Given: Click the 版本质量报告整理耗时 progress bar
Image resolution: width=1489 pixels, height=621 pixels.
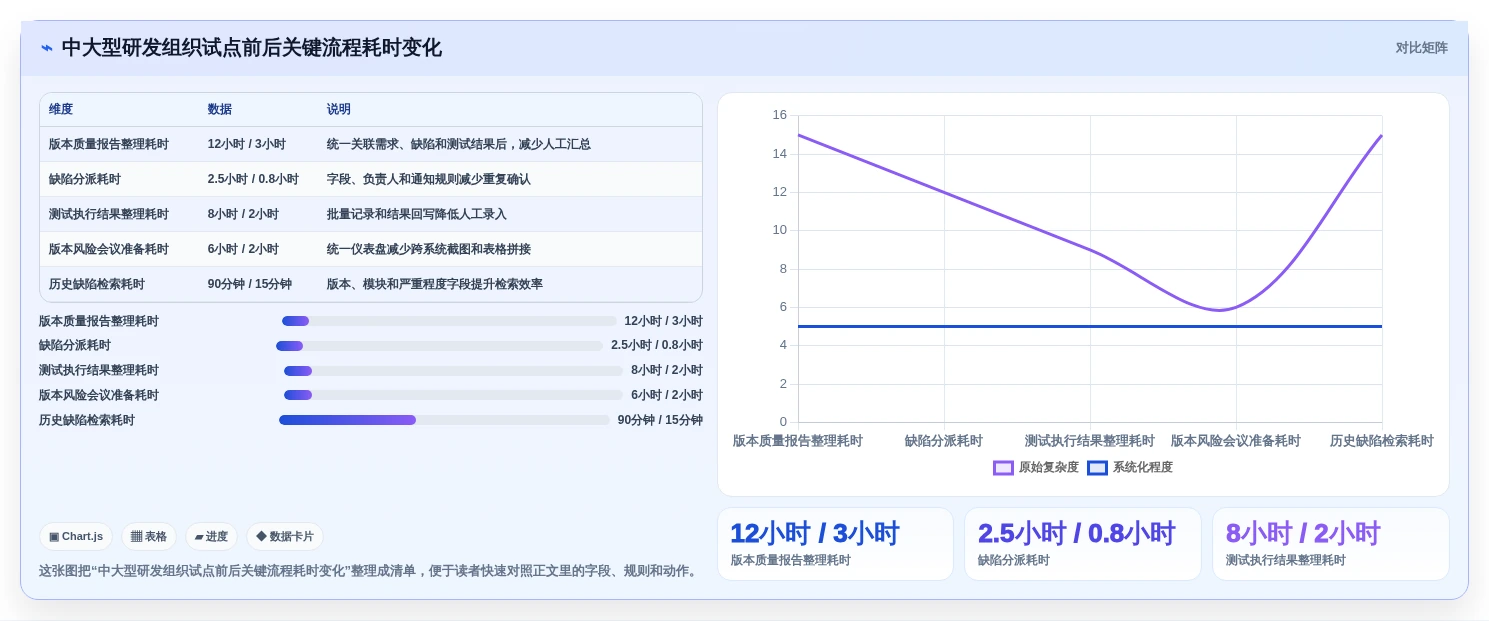Looking at the screenshot, I should (449, 321).
